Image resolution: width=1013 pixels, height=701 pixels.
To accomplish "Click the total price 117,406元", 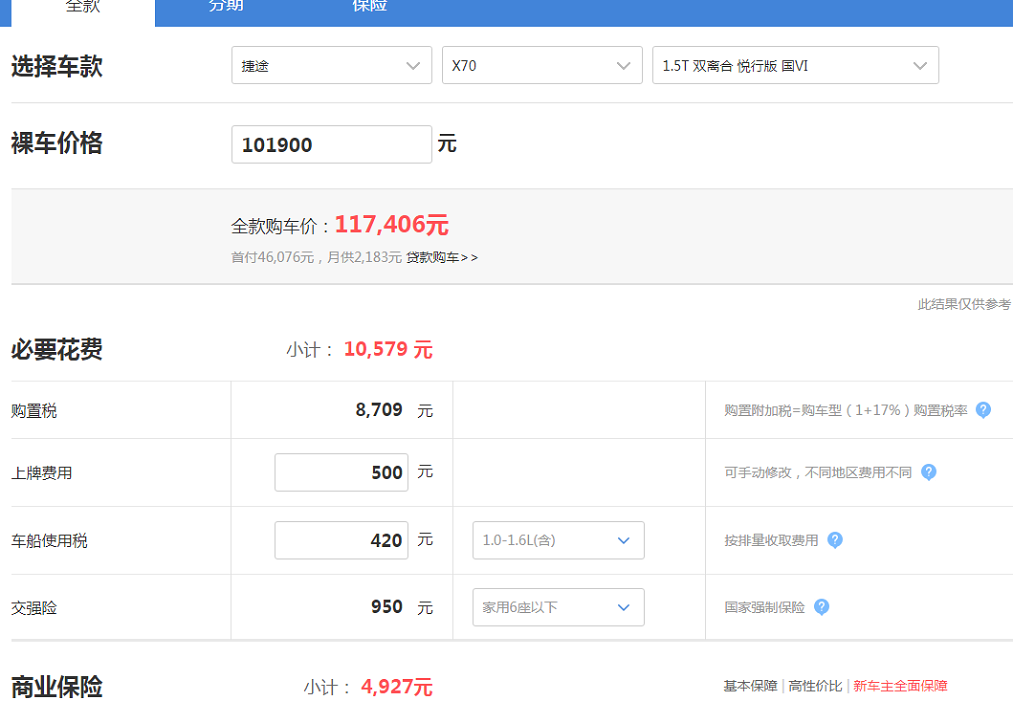I will pyautogui.click(x=392, y=225).
